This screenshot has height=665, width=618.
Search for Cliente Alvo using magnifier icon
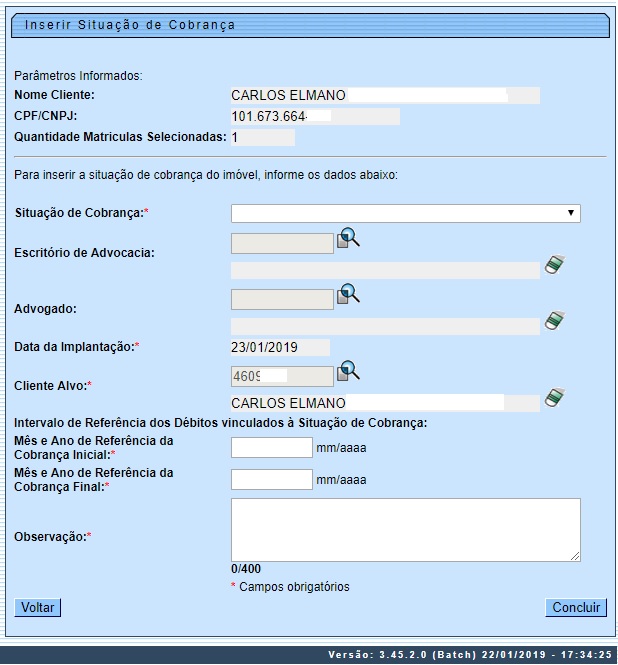[348, 371]
